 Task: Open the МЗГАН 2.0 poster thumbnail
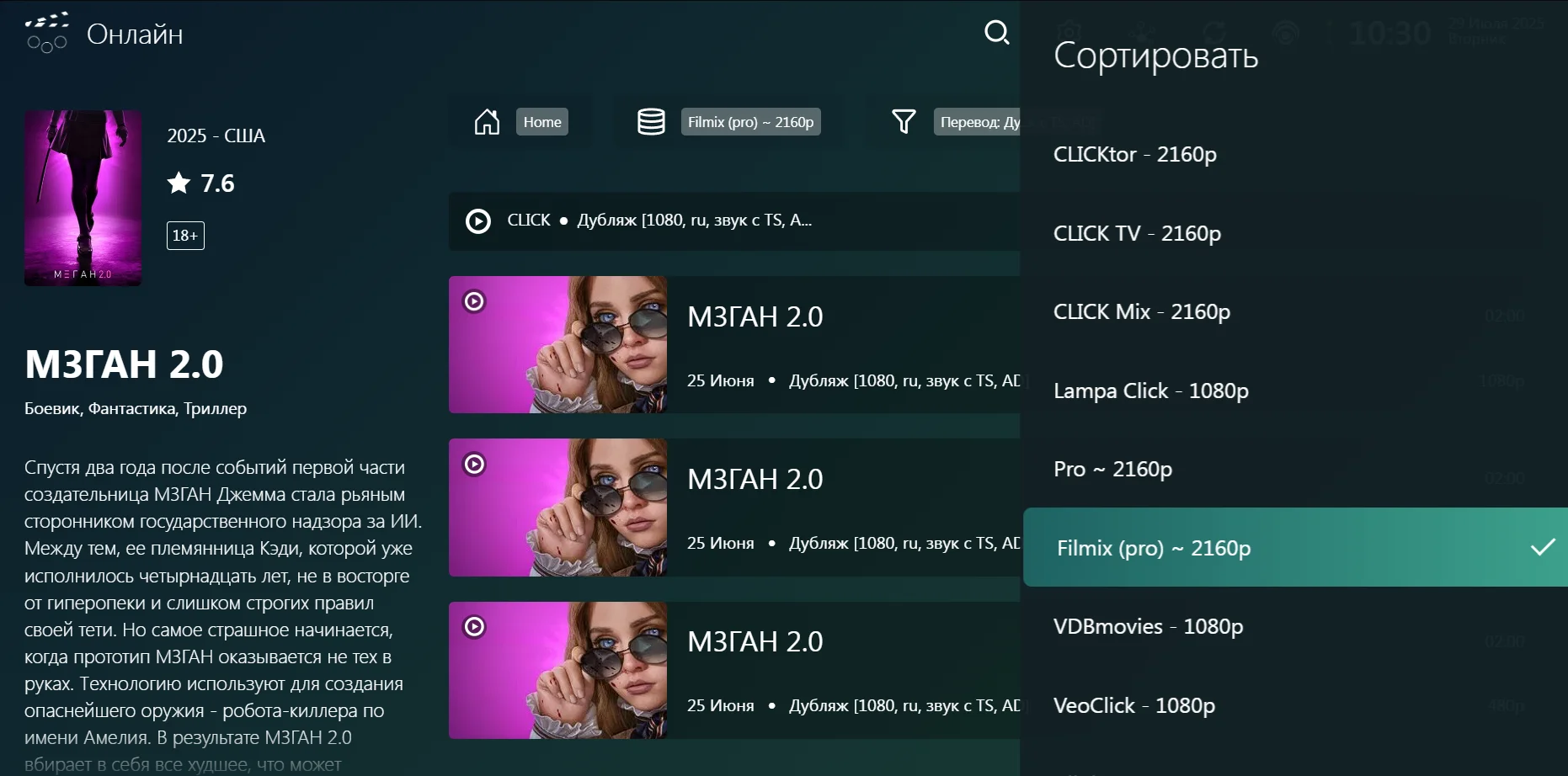click(83, 199)
